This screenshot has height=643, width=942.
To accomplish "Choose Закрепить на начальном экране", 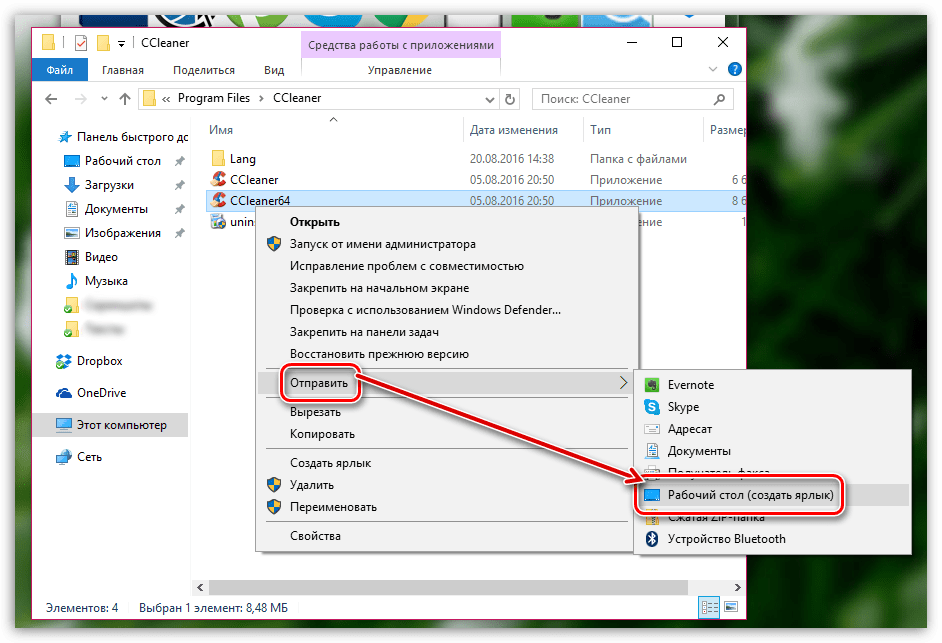I will pos(379,288).
